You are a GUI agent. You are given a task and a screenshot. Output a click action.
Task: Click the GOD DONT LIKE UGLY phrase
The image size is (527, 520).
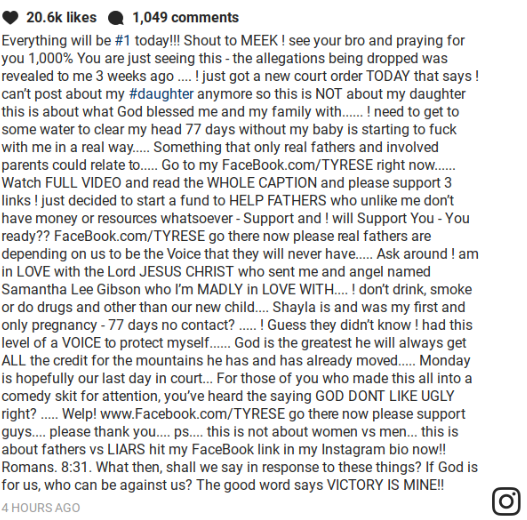(x=385, y=396)
